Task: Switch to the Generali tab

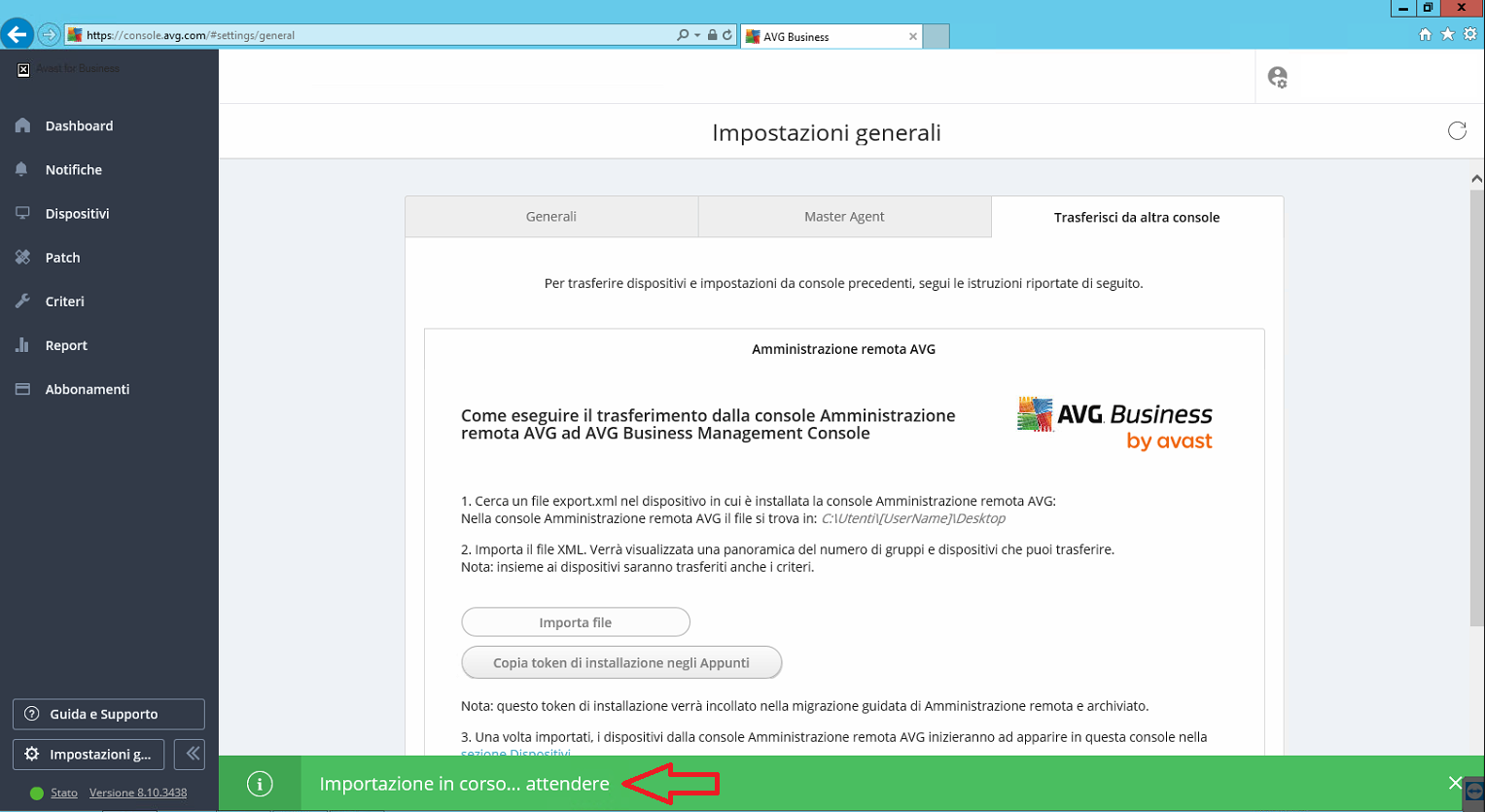Action: (551, 217)
